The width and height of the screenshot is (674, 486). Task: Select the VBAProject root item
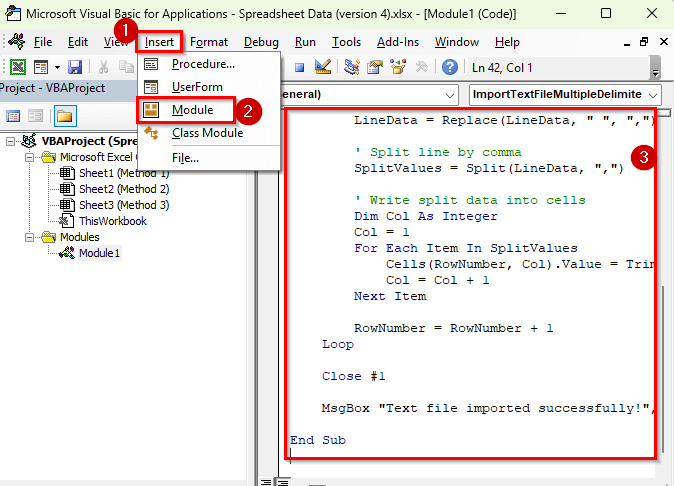[x=89, y=141]
